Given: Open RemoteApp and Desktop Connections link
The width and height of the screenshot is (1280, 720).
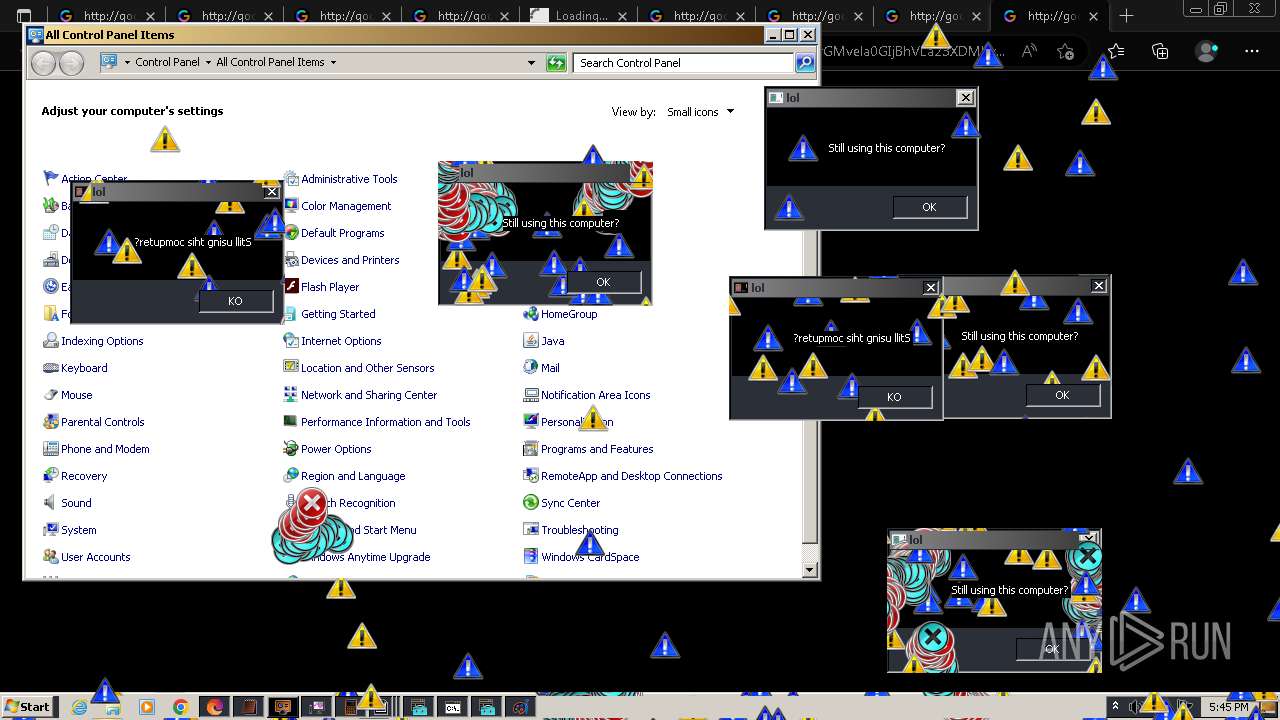Looking at the screenshot, I should [x=631, y=476].
